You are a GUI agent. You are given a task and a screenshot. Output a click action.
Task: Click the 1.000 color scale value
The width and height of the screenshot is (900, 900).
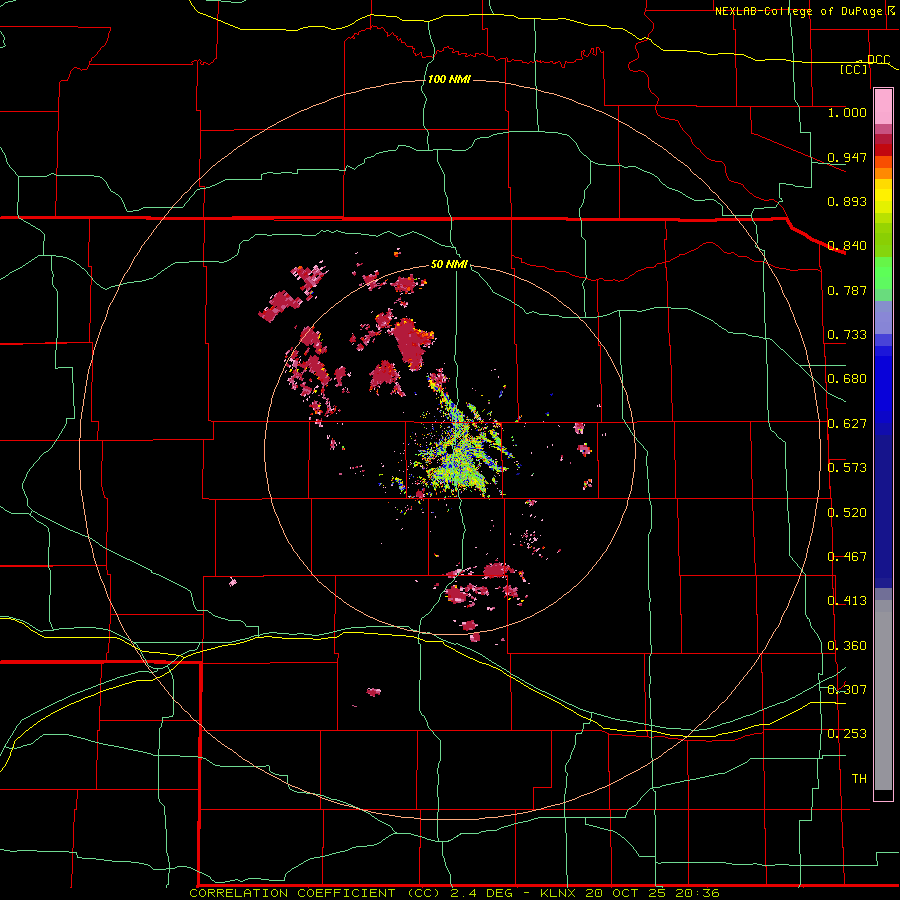[x=847, y=112]
